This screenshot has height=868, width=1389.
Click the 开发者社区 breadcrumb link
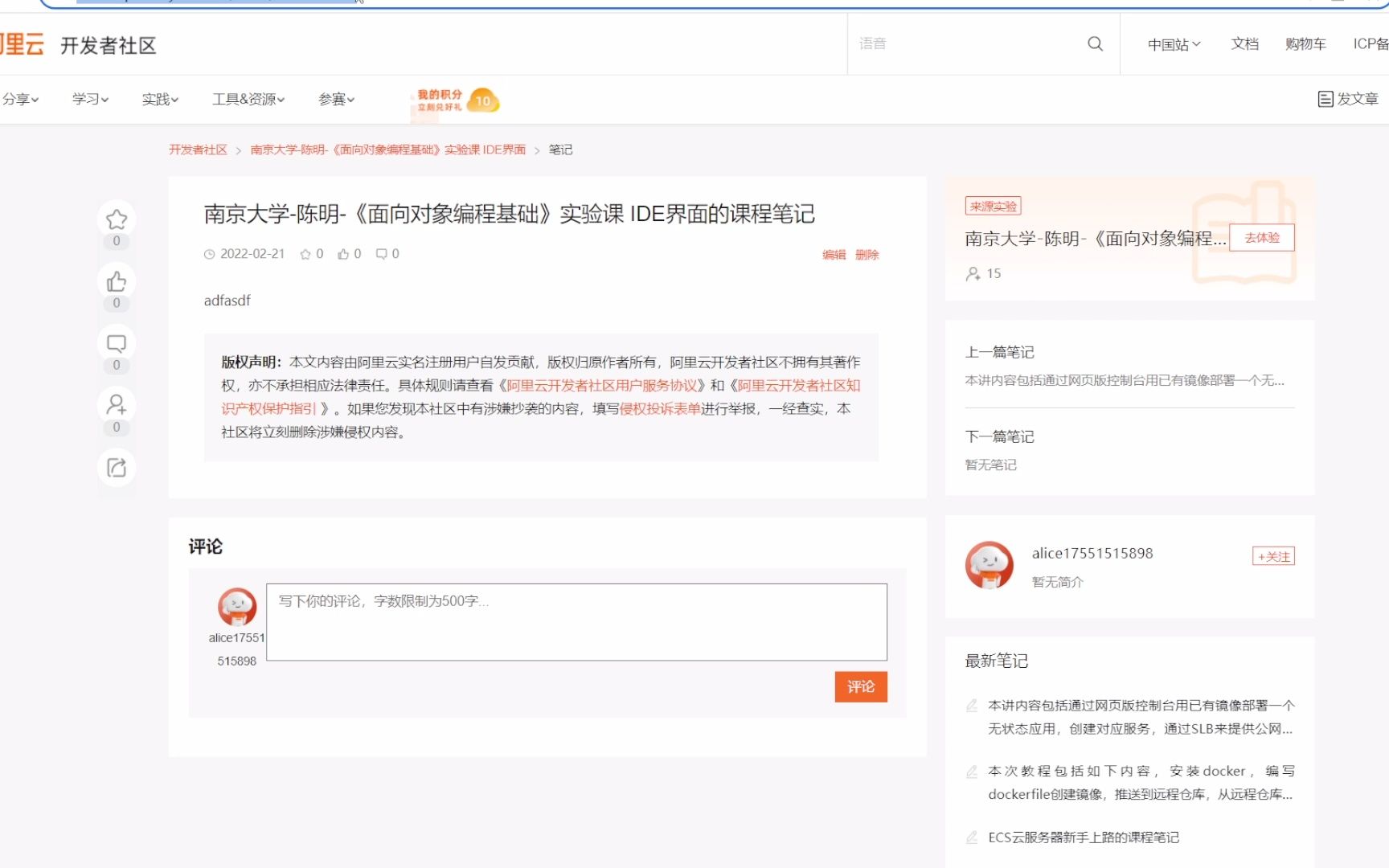(198, 149)
